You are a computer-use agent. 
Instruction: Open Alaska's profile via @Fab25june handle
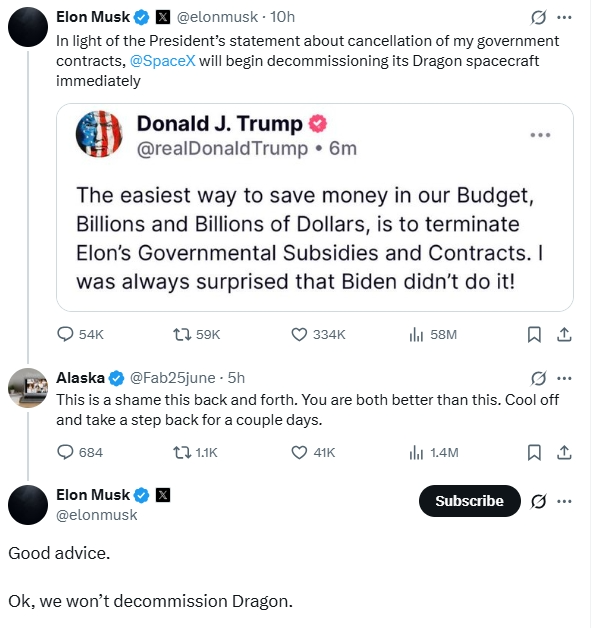point(173,378)
